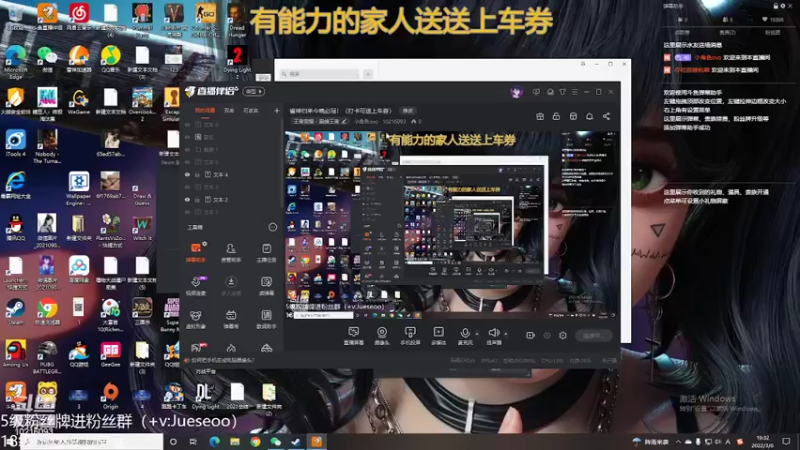The image size is (800, 450).
Task: Open the 房管助手 room manager tool
Action: pyautogui.click(x=231, y=252)
